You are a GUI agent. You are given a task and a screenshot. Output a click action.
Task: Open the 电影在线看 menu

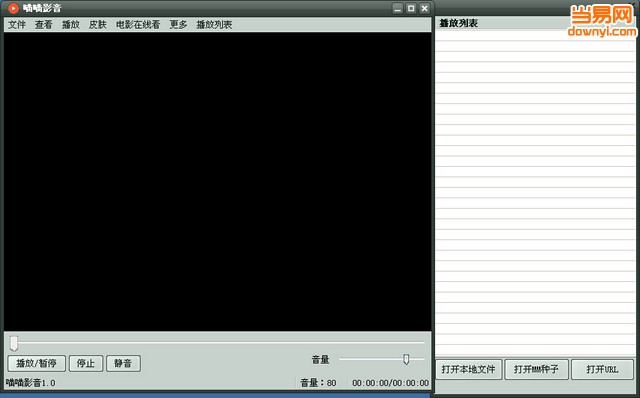(x=138, y=24)
